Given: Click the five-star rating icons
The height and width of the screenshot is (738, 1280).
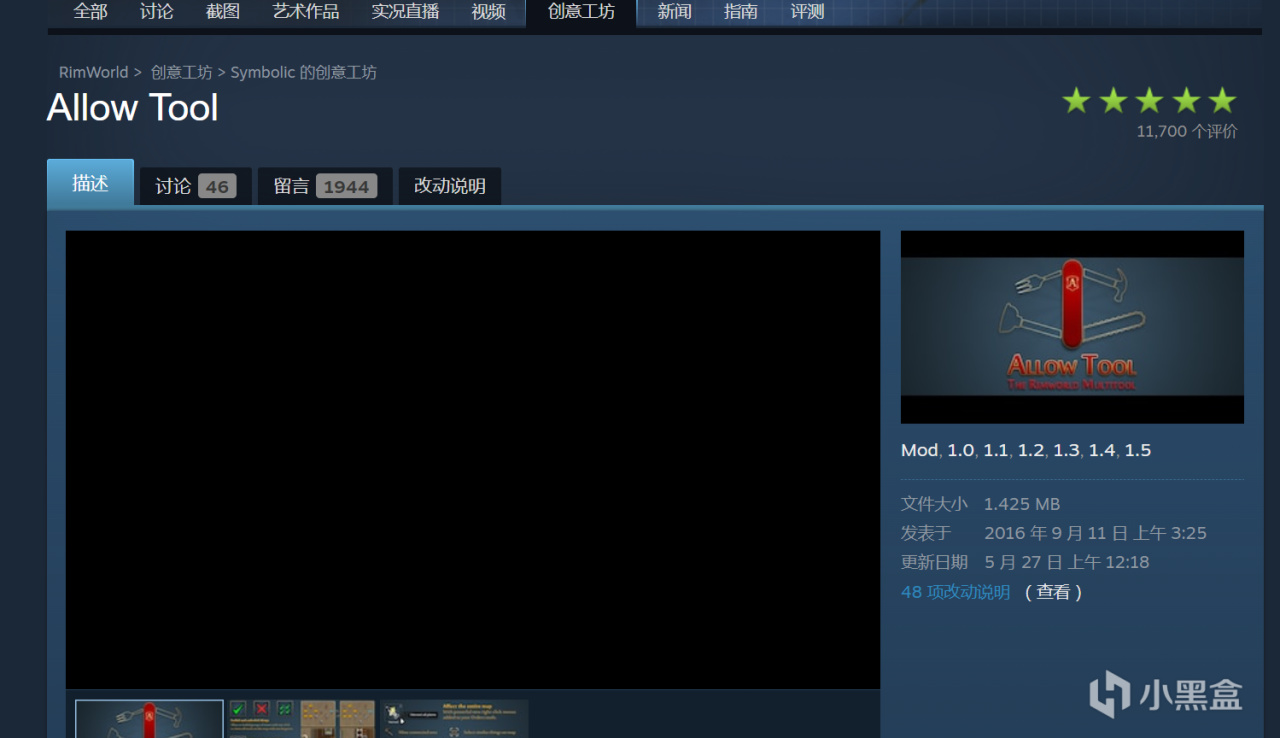Looking at the screenshot, I should (1149, 100).
